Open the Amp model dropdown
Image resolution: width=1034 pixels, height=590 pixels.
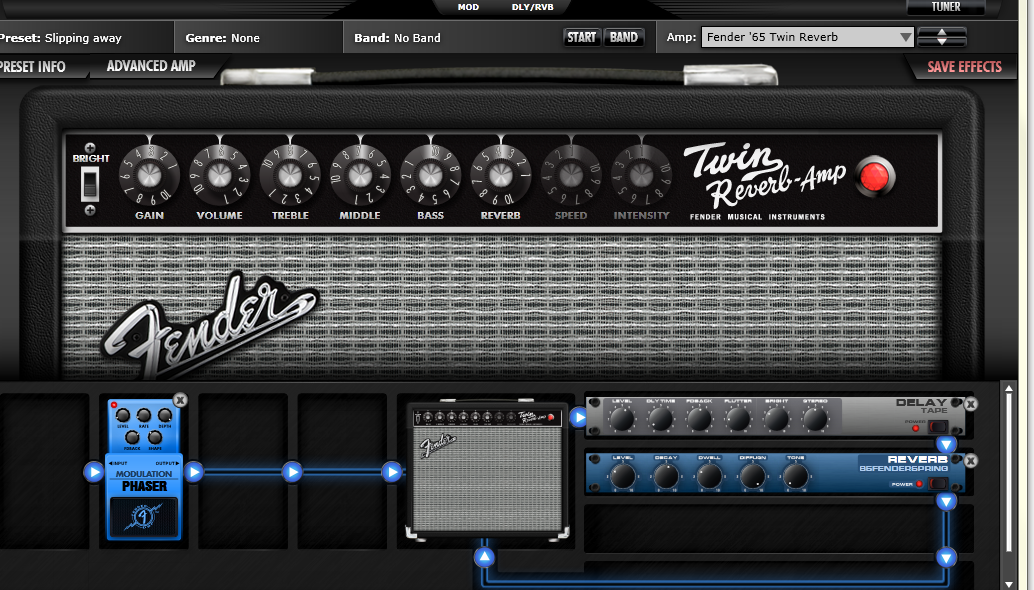pos(808,37)
